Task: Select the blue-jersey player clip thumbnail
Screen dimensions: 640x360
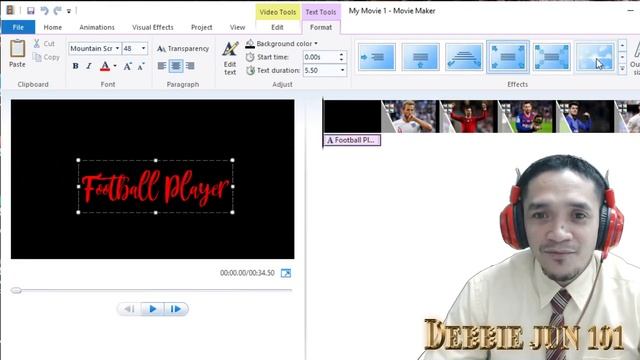Action: click(585, 116)
